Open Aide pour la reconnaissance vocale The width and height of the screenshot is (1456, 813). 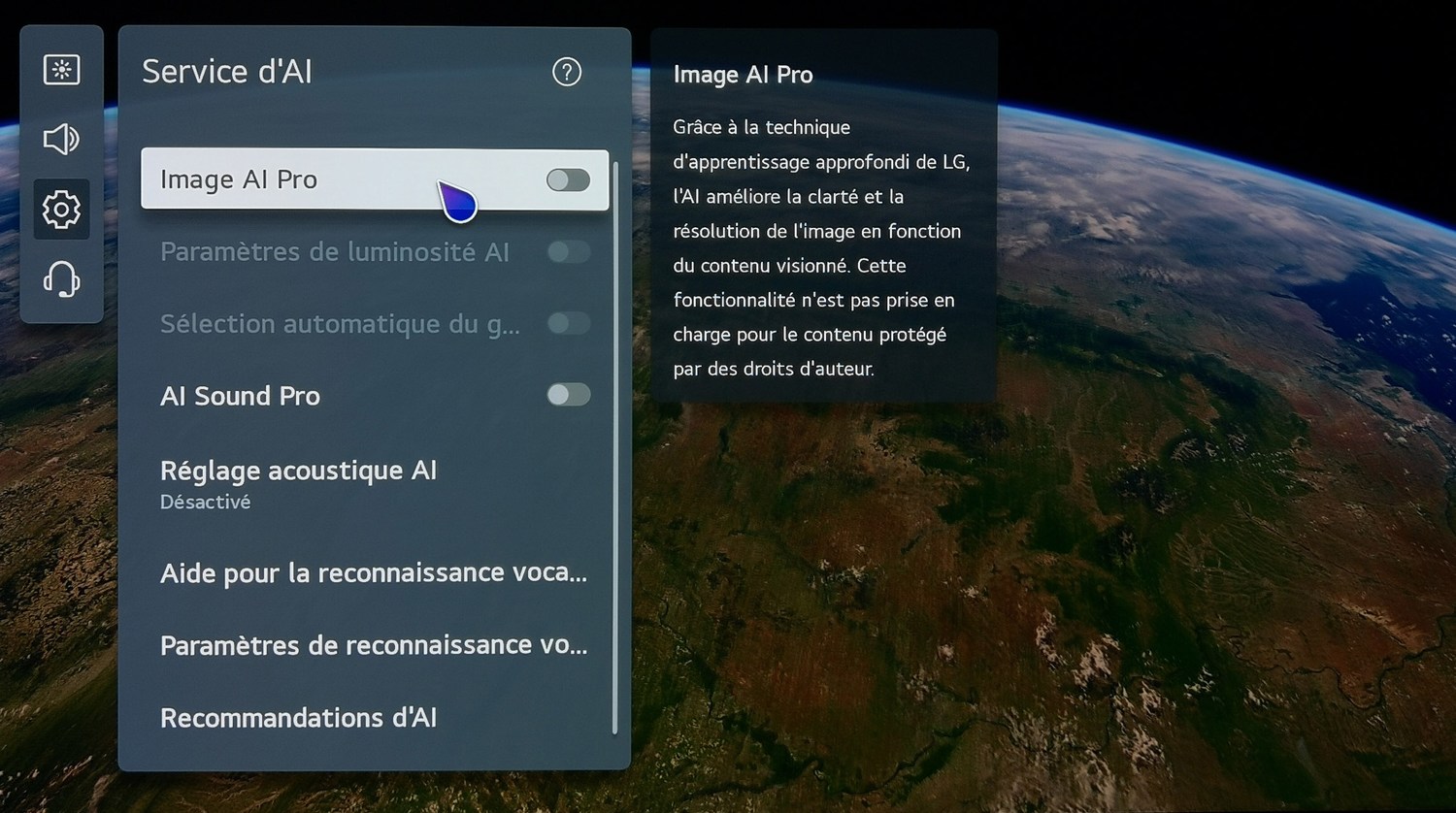[375, 573]
